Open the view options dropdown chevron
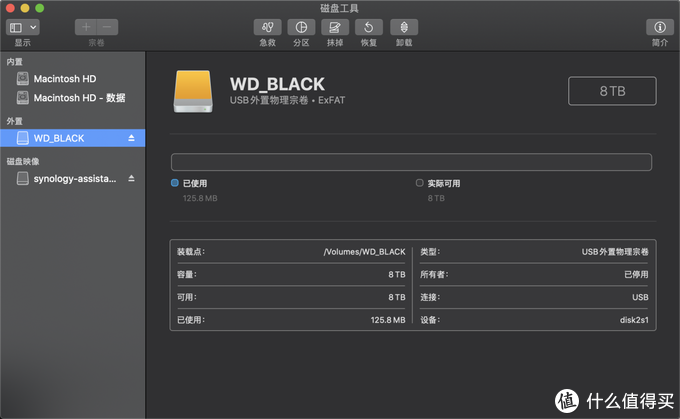The image size is (680, 419). 33,27
